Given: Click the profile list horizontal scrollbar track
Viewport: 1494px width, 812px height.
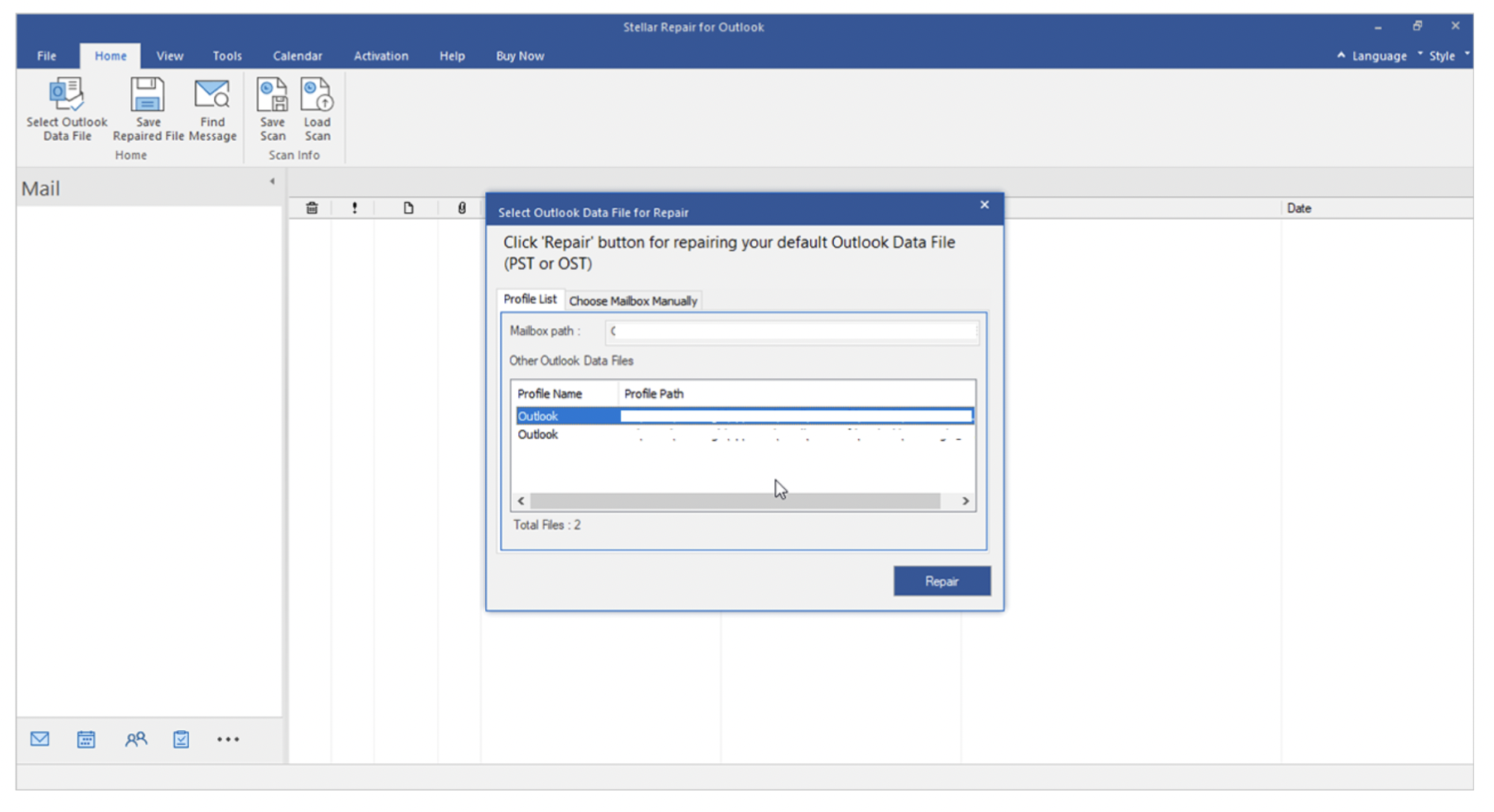Looking at the screenshot, I should [735, 500].
